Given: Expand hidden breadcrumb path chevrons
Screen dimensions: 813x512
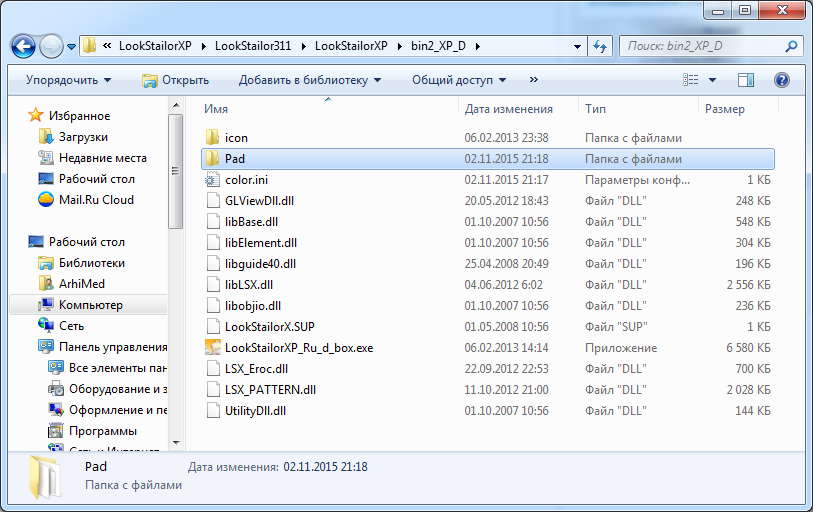Looking at the screenshot, I should (x=107, y=46).
